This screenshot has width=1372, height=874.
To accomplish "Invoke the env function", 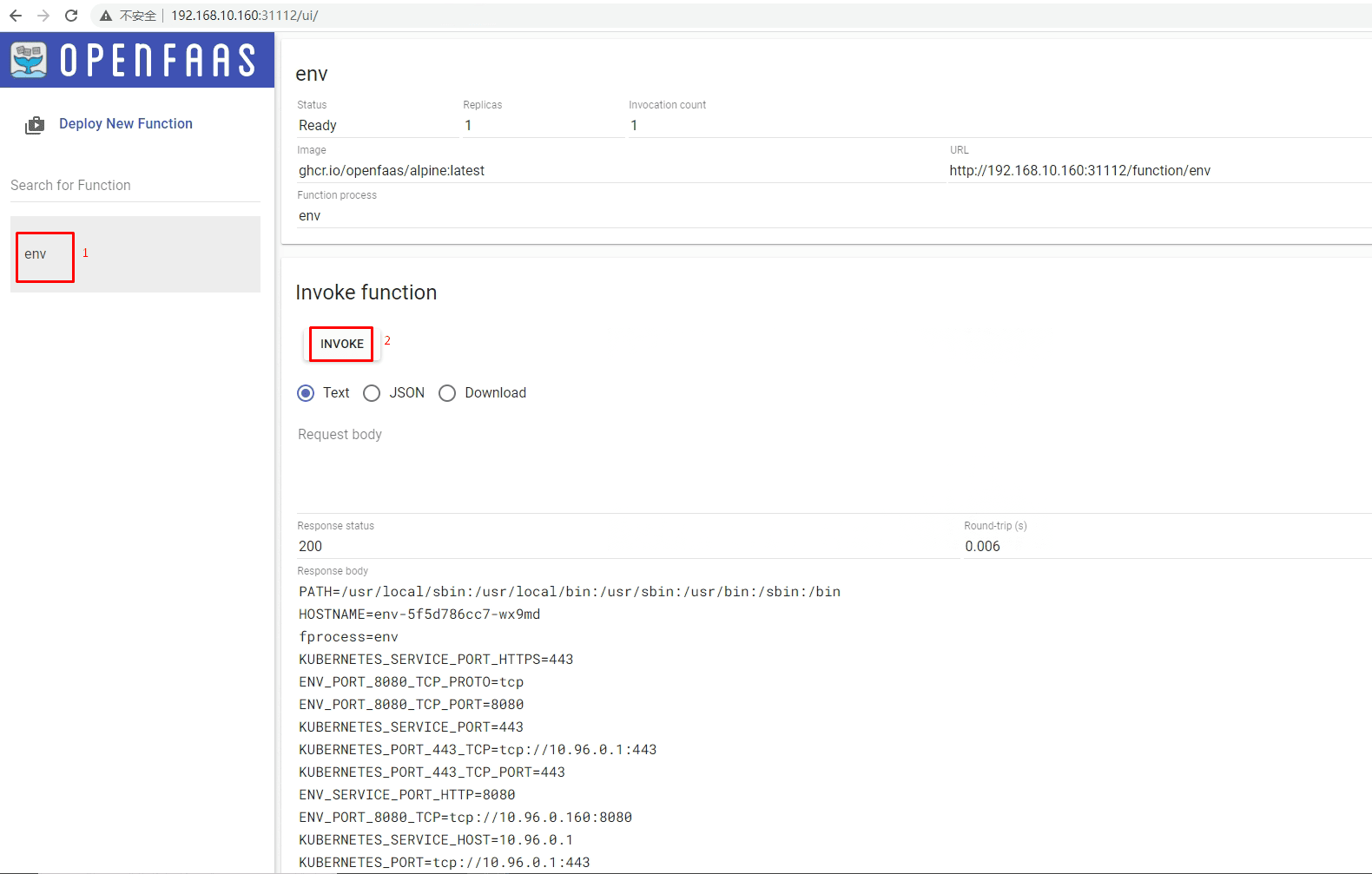I will pos(342,344).
